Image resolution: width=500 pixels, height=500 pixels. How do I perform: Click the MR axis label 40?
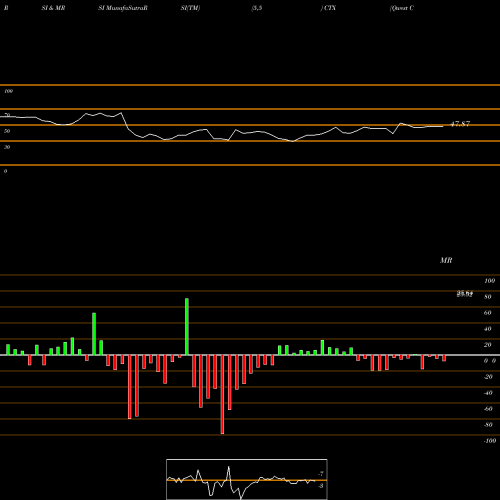(488, 329)
